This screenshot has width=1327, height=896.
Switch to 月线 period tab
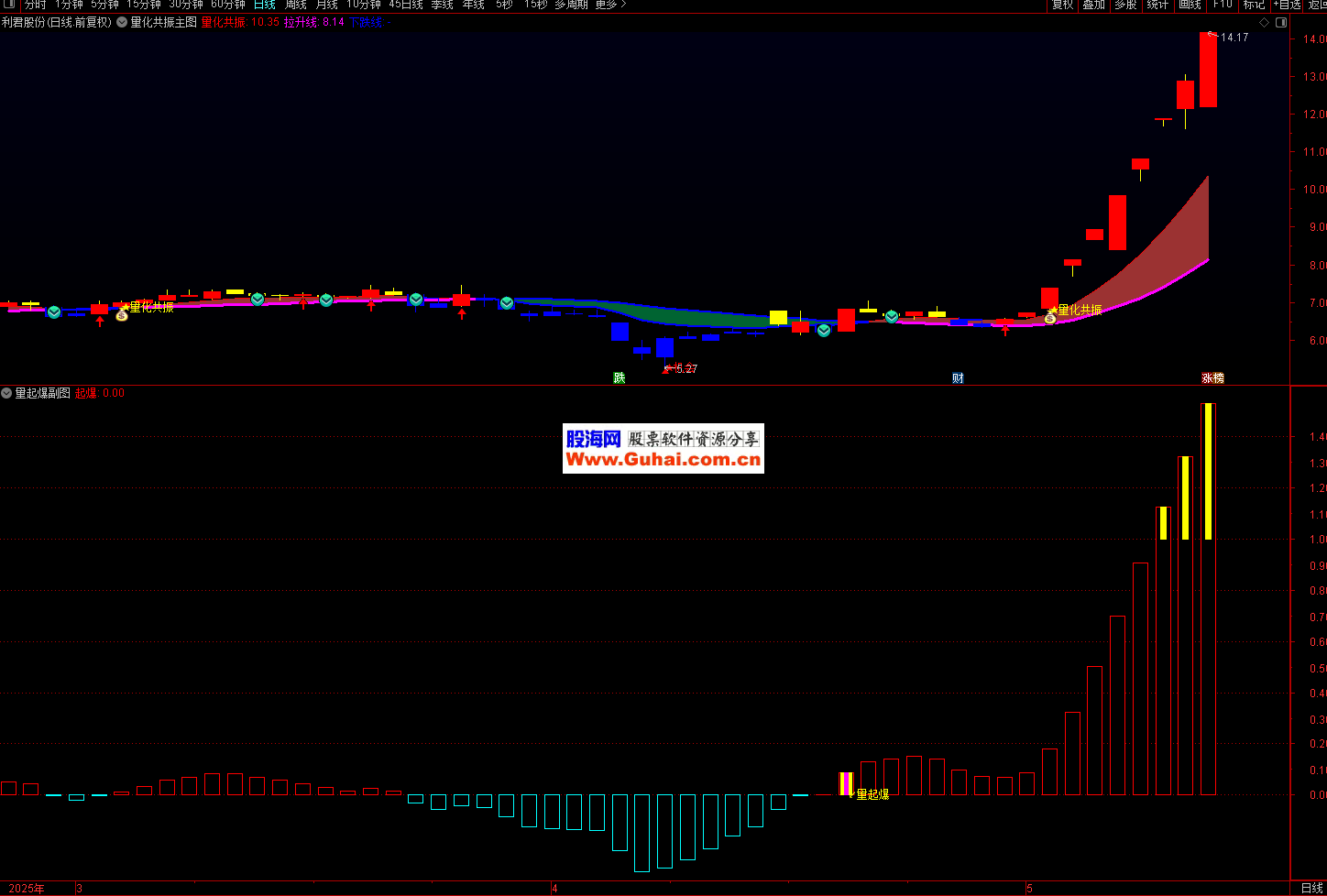(x=326, y=5)
